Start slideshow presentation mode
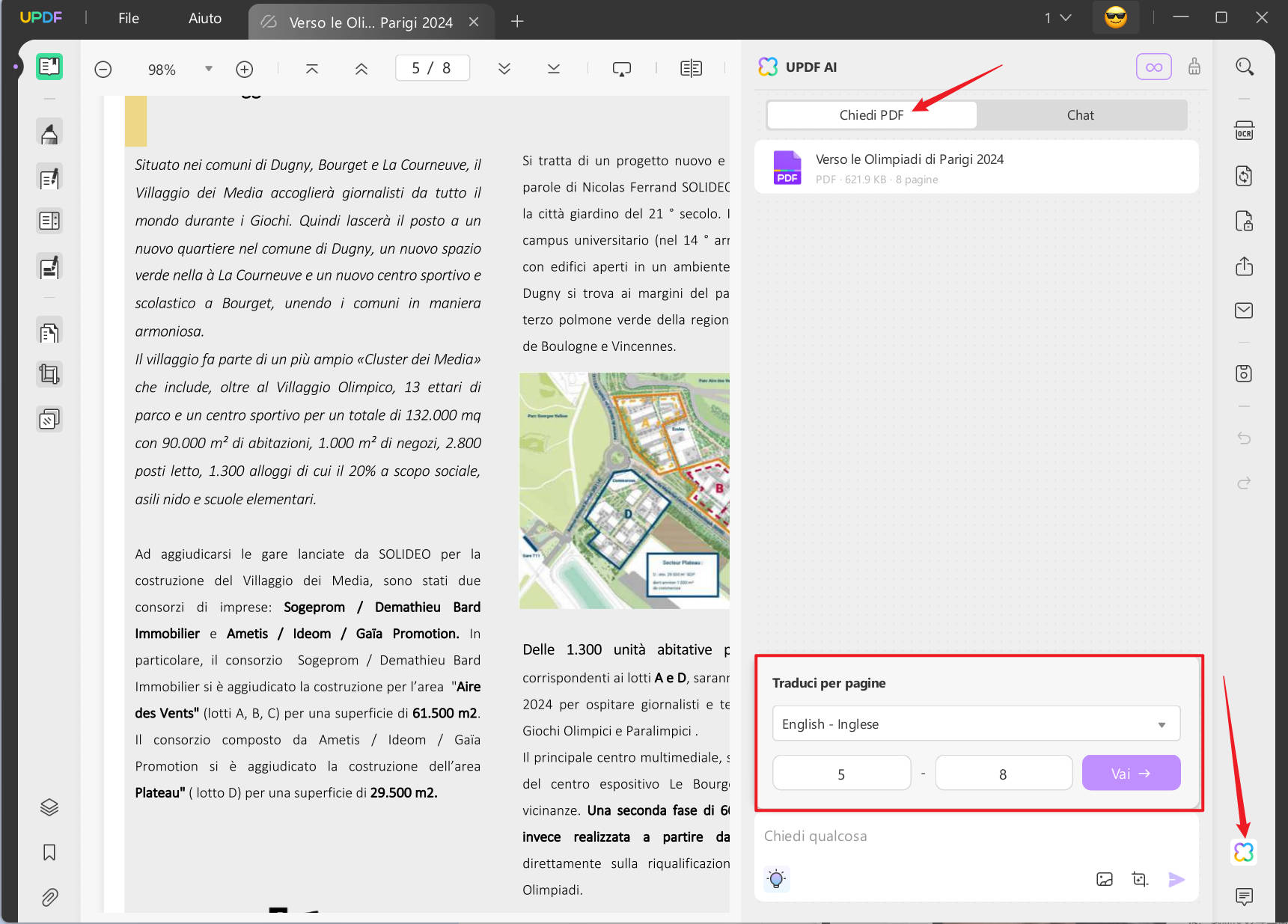 (x=622, y=69)
